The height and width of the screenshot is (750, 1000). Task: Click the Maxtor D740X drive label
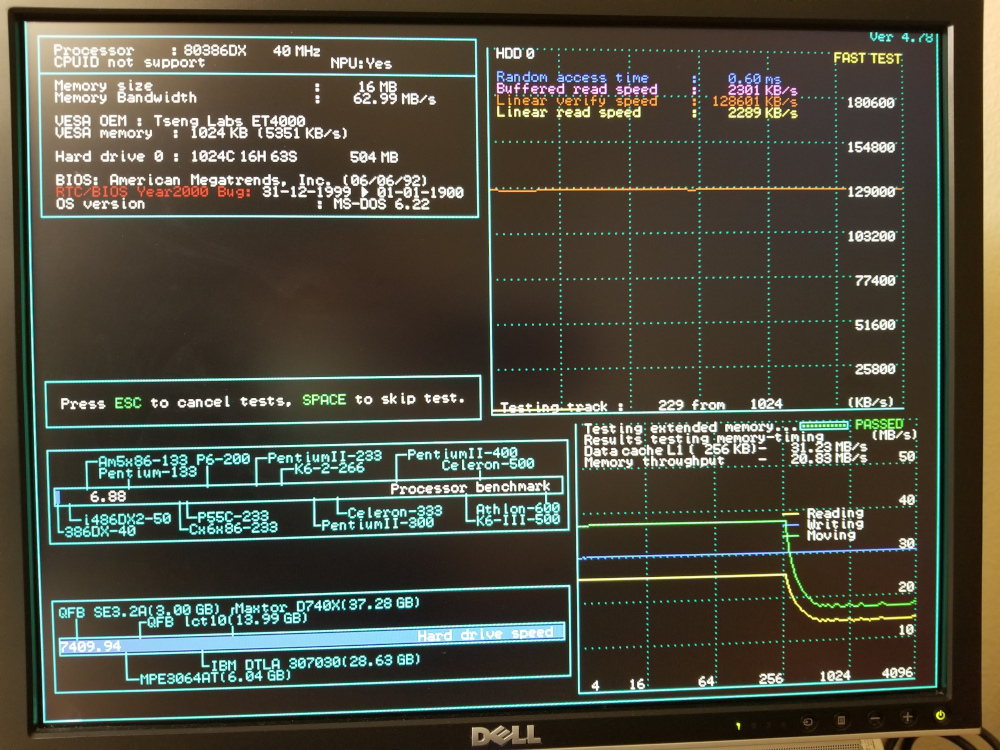(328, 605)
